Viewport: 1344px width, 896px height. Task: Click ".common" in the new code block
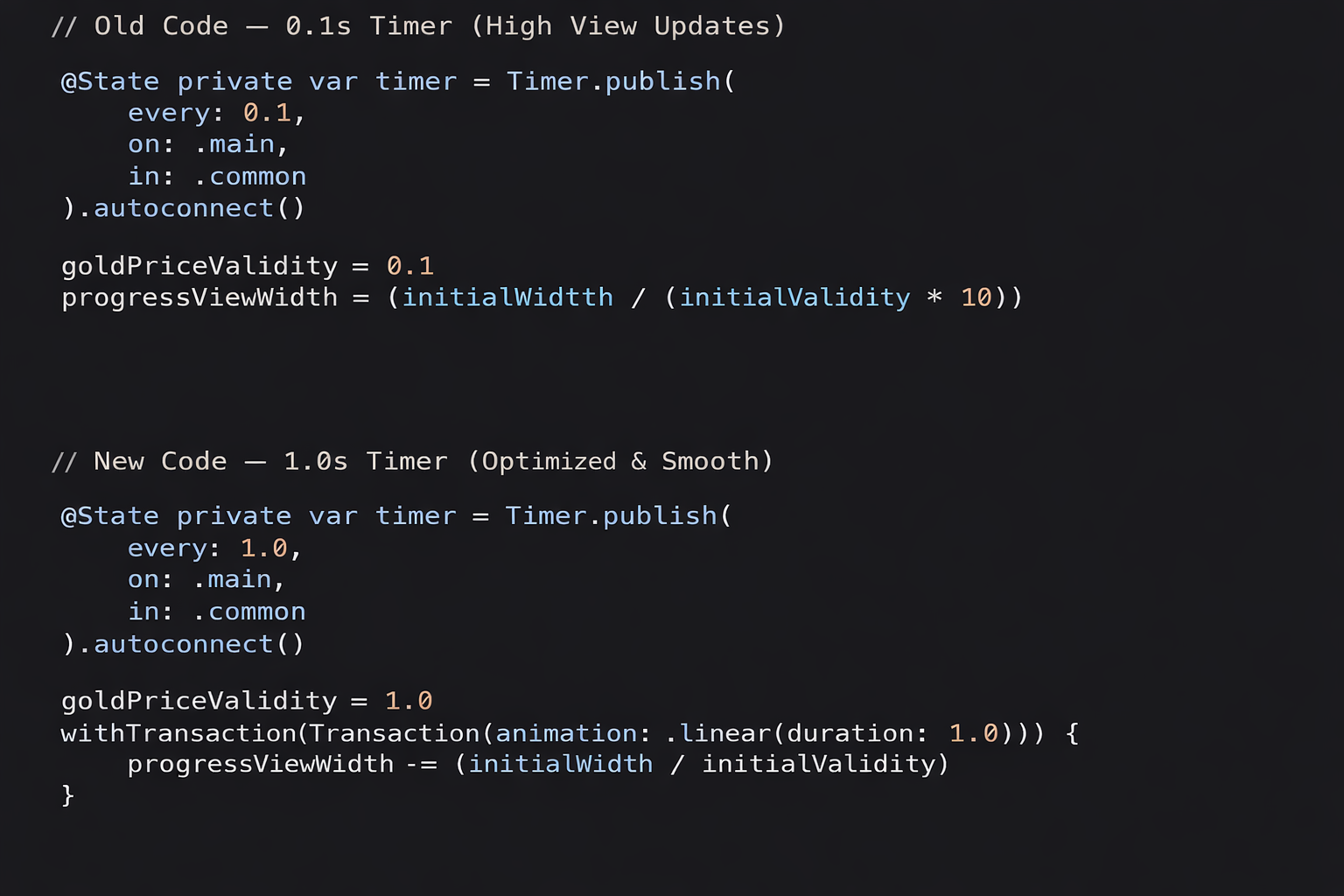[249, 612]
